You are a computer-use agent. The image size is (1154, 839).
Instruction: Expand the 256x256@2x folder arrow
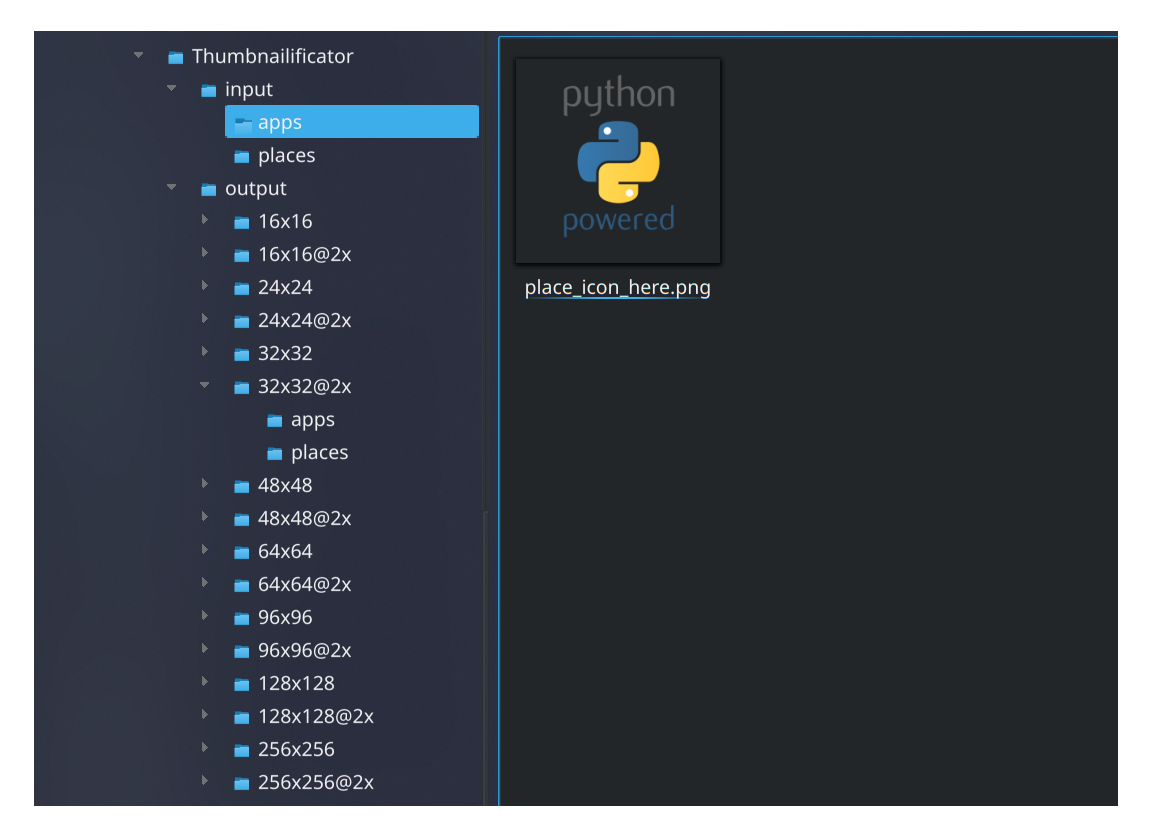coord(205,782)
